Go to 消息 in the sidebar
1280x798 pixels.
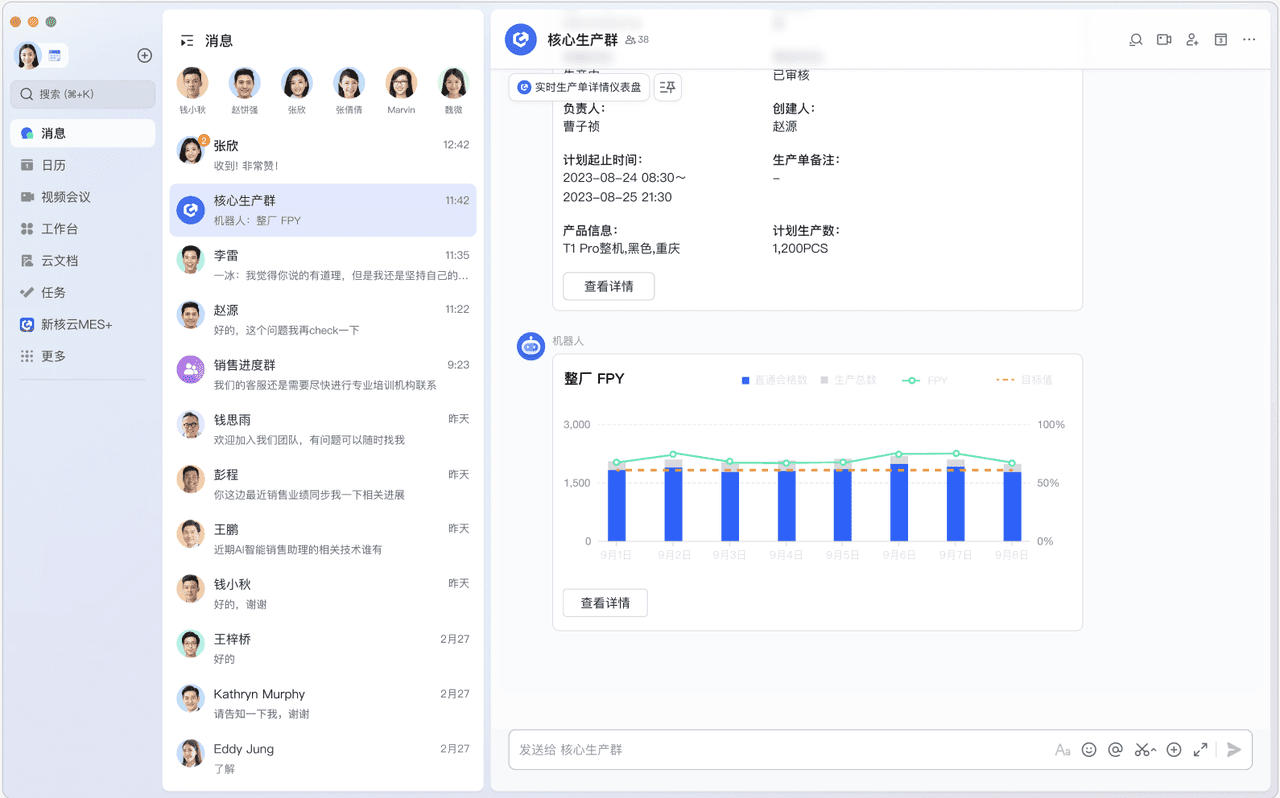[83, 133]
